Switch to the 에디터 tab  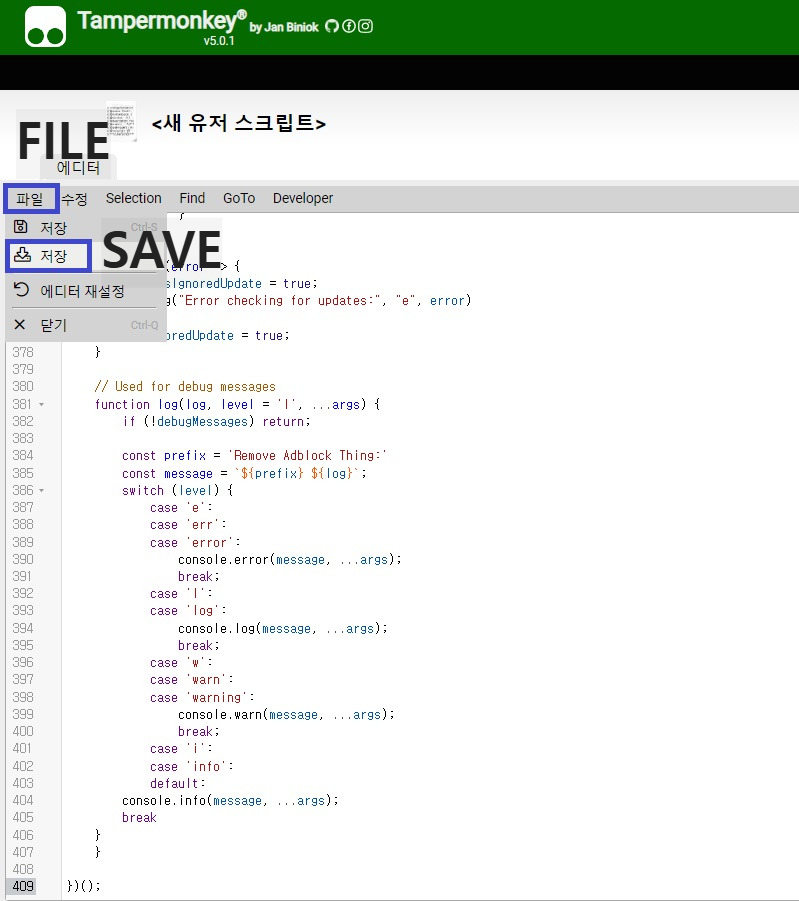point(78,168)
